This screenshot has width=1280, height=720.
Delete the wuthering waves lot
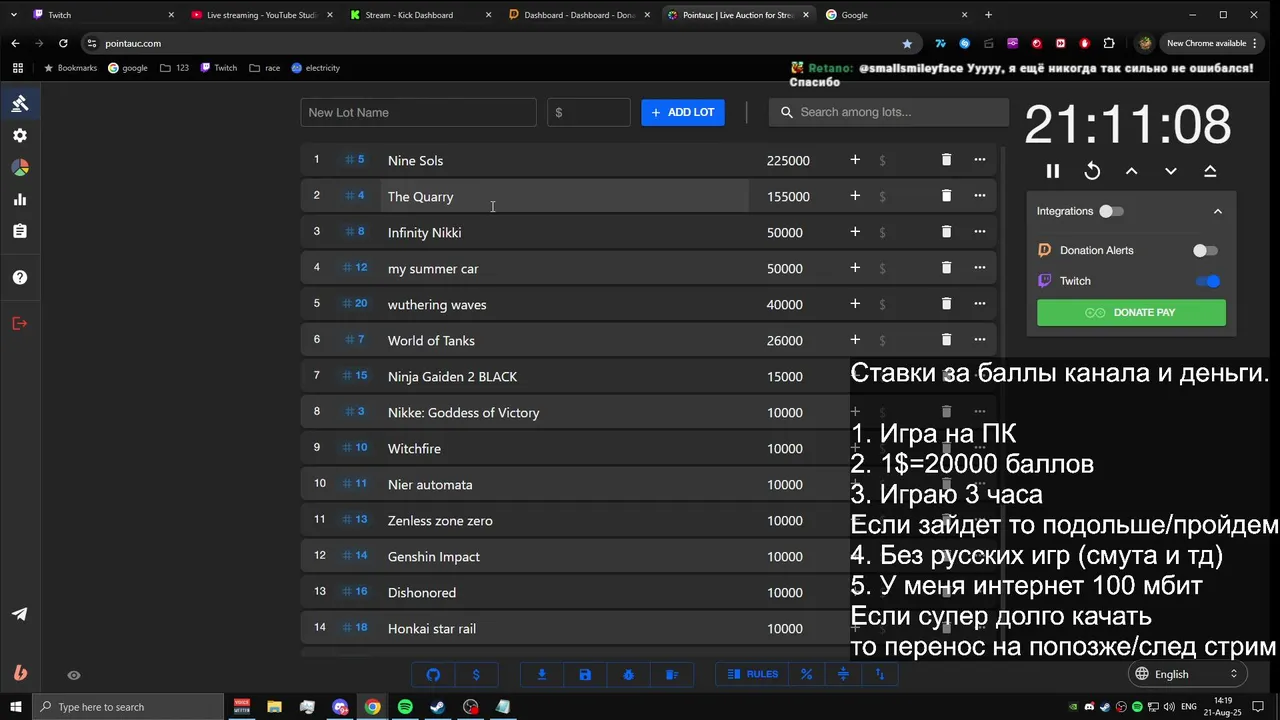click(x=946, y=304)
